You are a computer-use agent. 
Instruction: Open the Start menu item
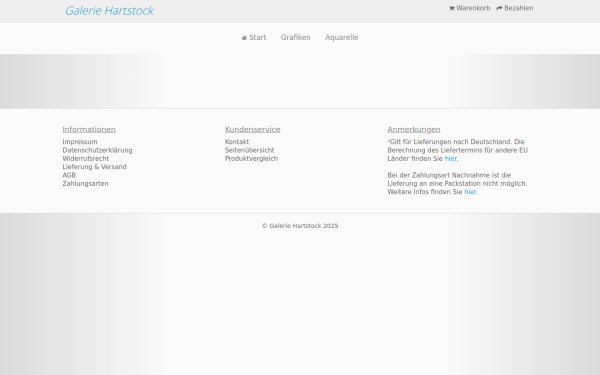coord(258,38)
